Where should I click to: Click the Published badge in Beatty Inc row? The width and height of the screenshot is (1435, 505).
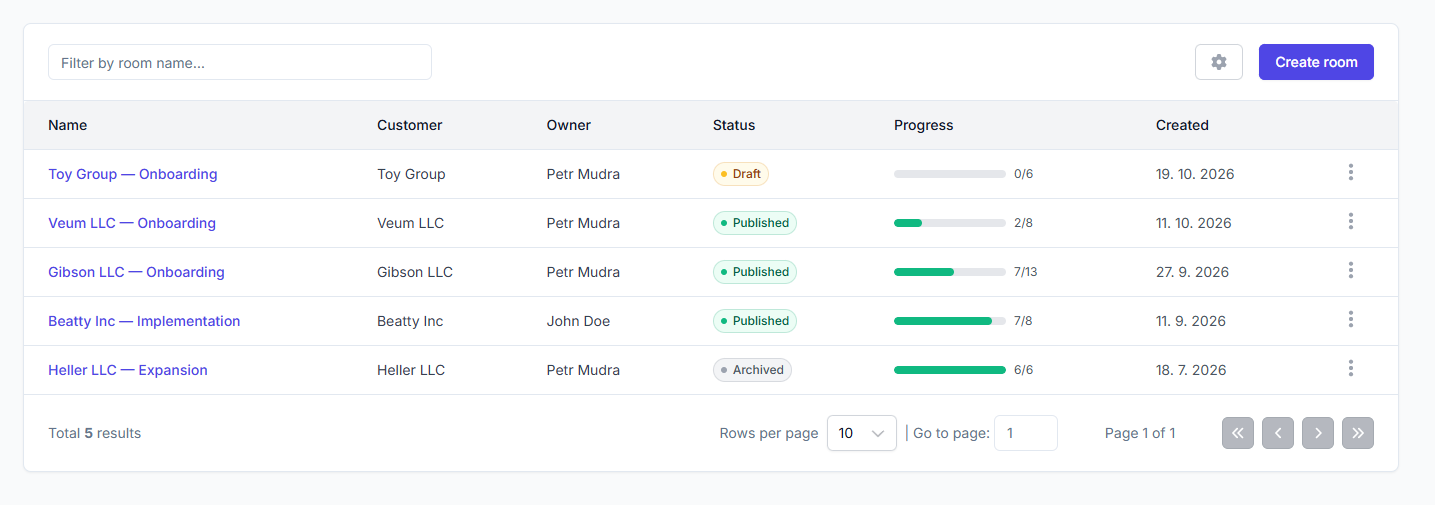coord(755,321)
